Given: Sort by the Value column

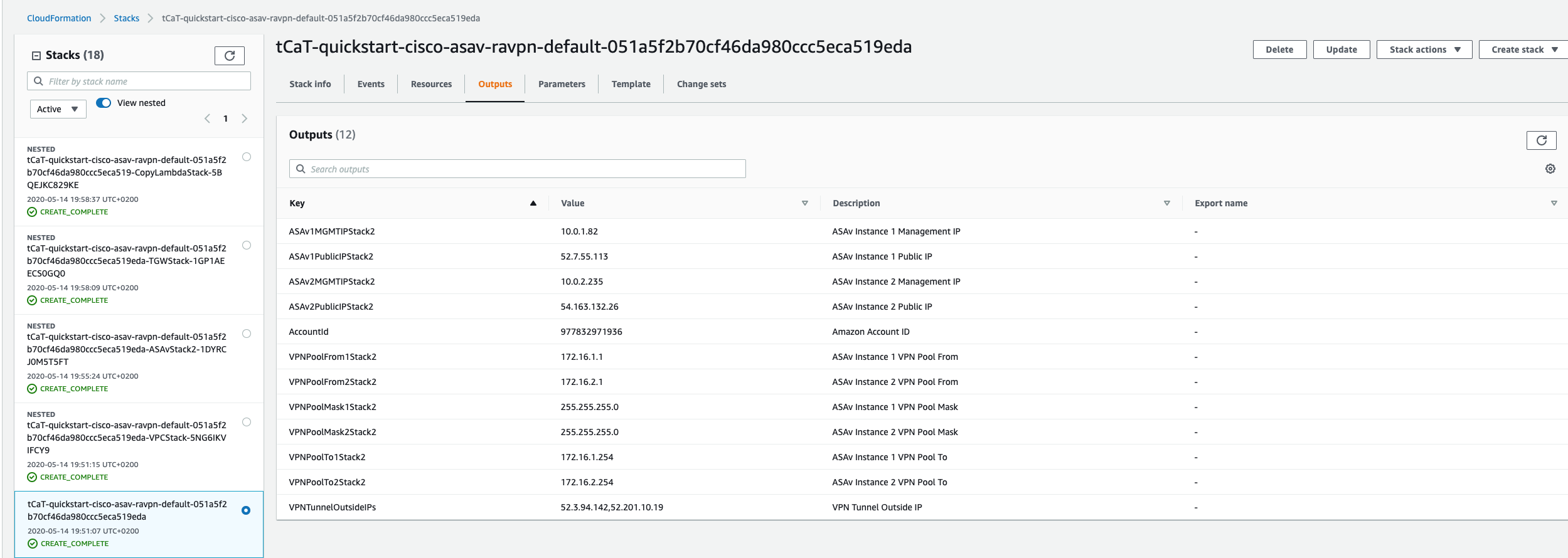Looking at the screenshot, I should [804, 203].
